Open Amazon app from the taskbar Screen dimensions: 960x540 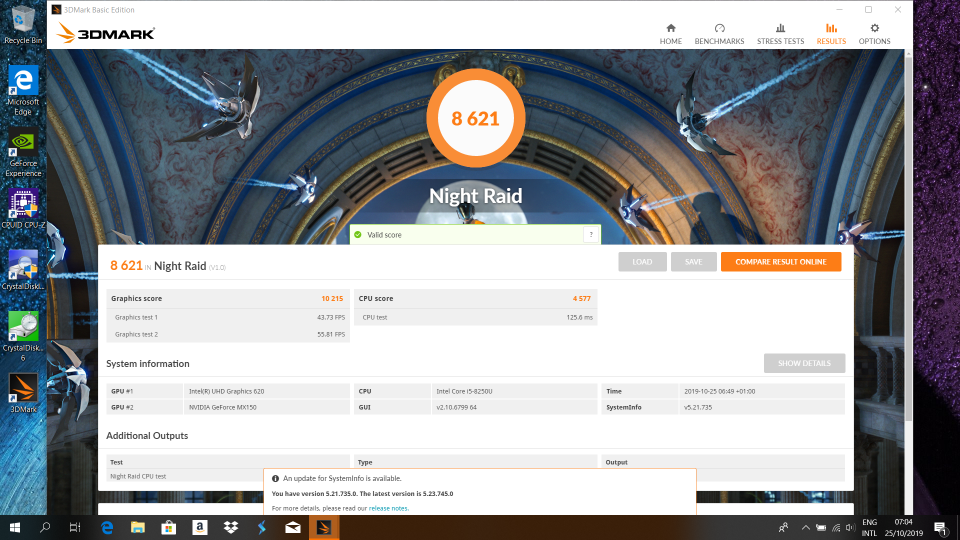click(200, 527)
